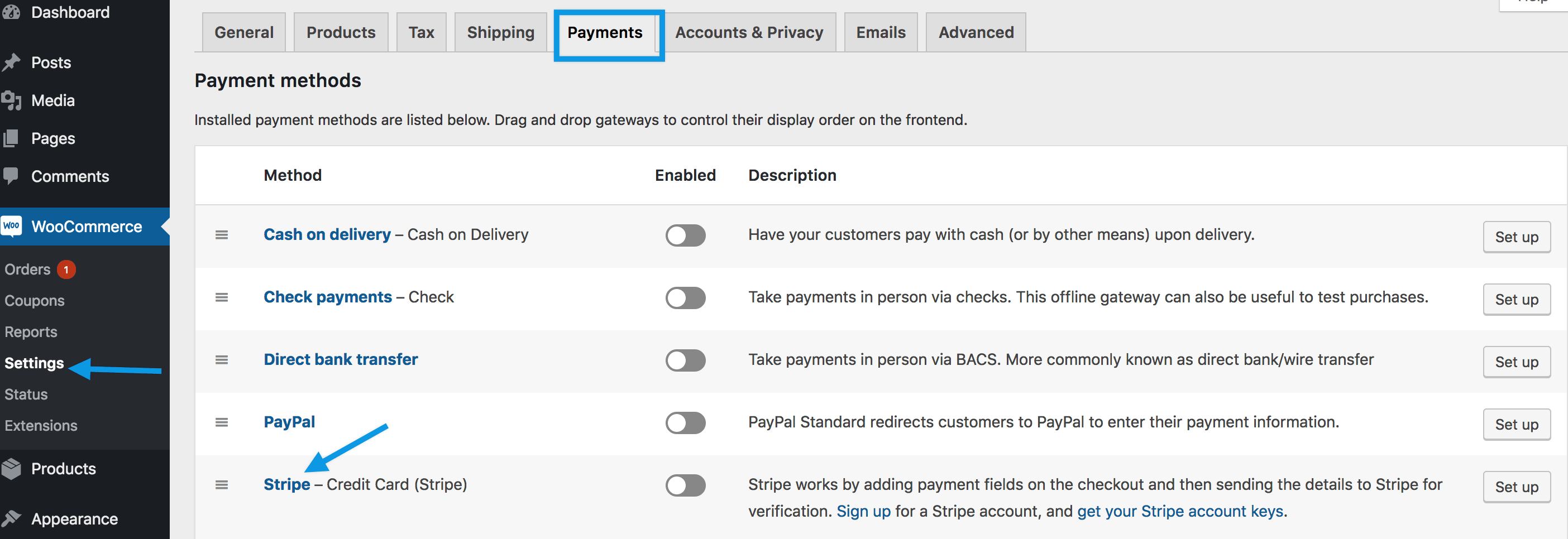The height and width of the screenshot is (539, 1568).
Task: Open the Accounts & Privacy tab
Action: coord(749,32)
